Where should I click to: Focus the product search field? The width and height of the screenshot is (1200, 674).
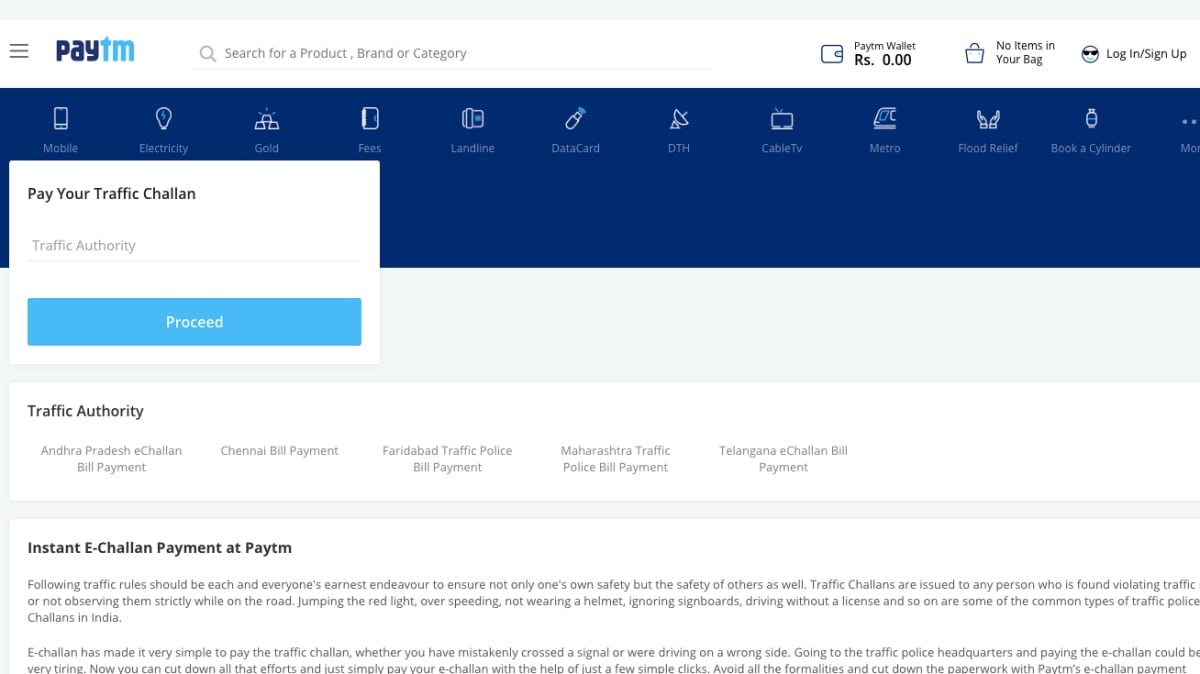[x=453, y=54]
